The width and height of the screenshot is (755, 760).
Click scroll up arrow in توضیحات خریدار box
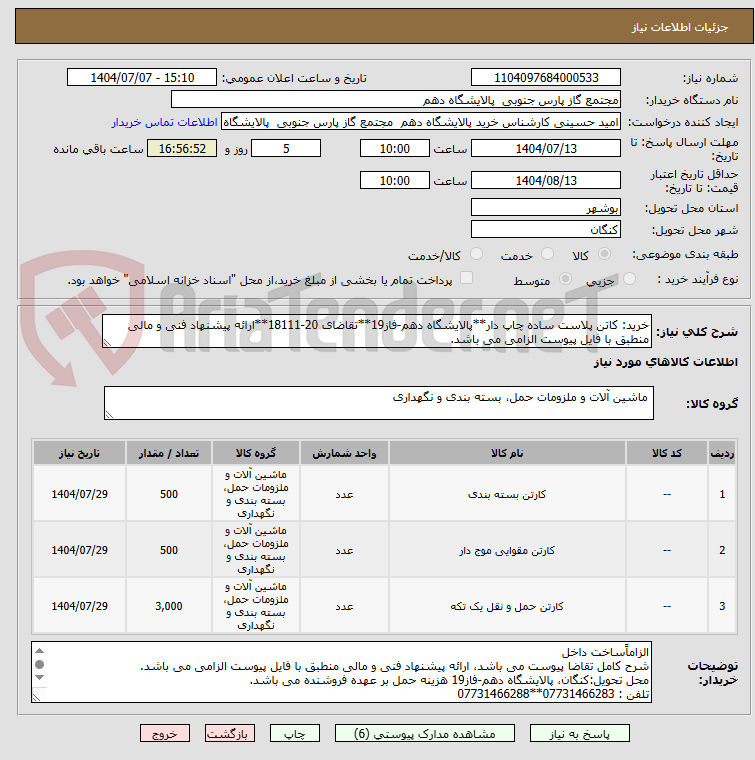40,651
